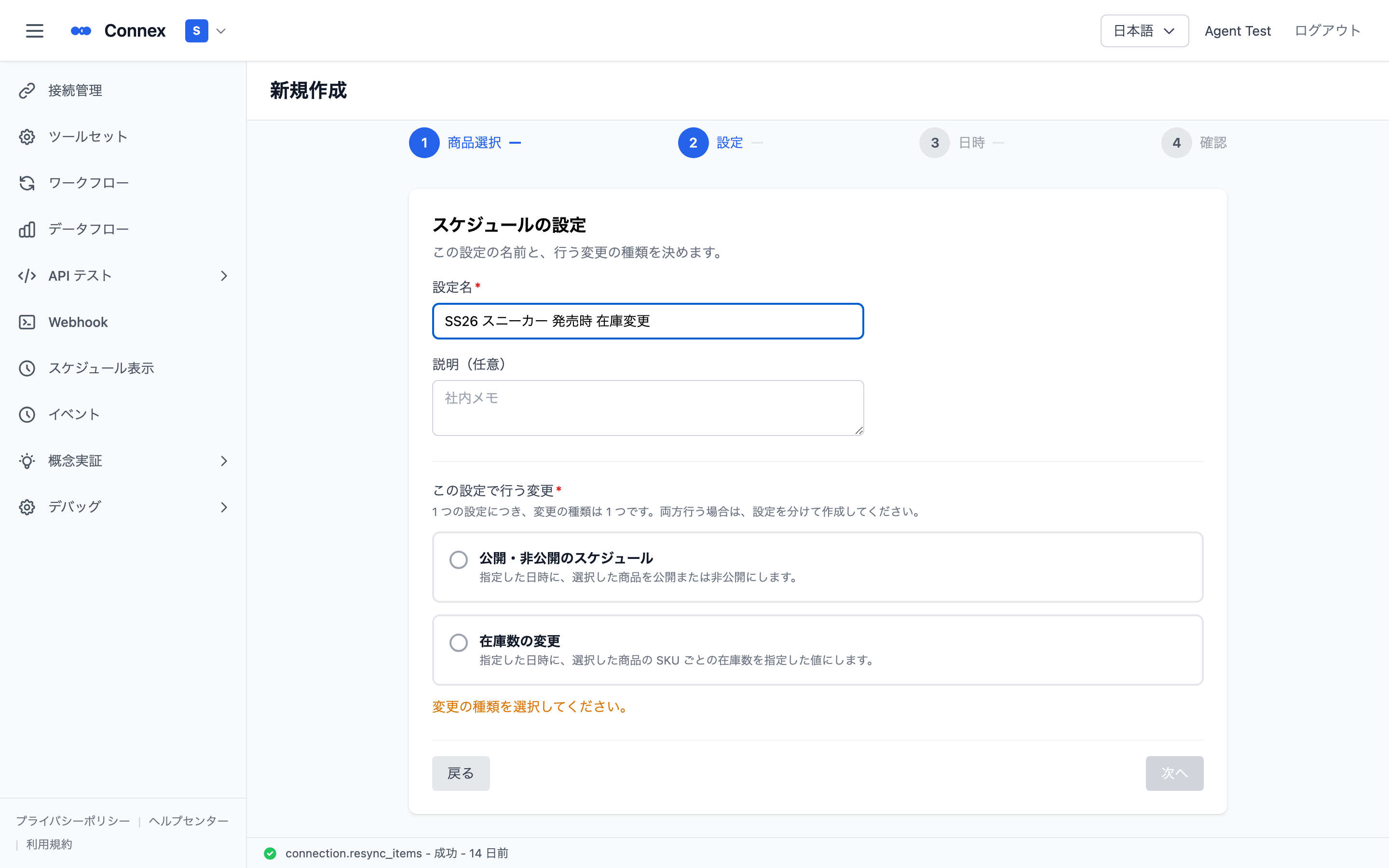Click the step 4 circle for 確認
The height and width of the screenshot is (868, 1389).
pos(1177,142)
